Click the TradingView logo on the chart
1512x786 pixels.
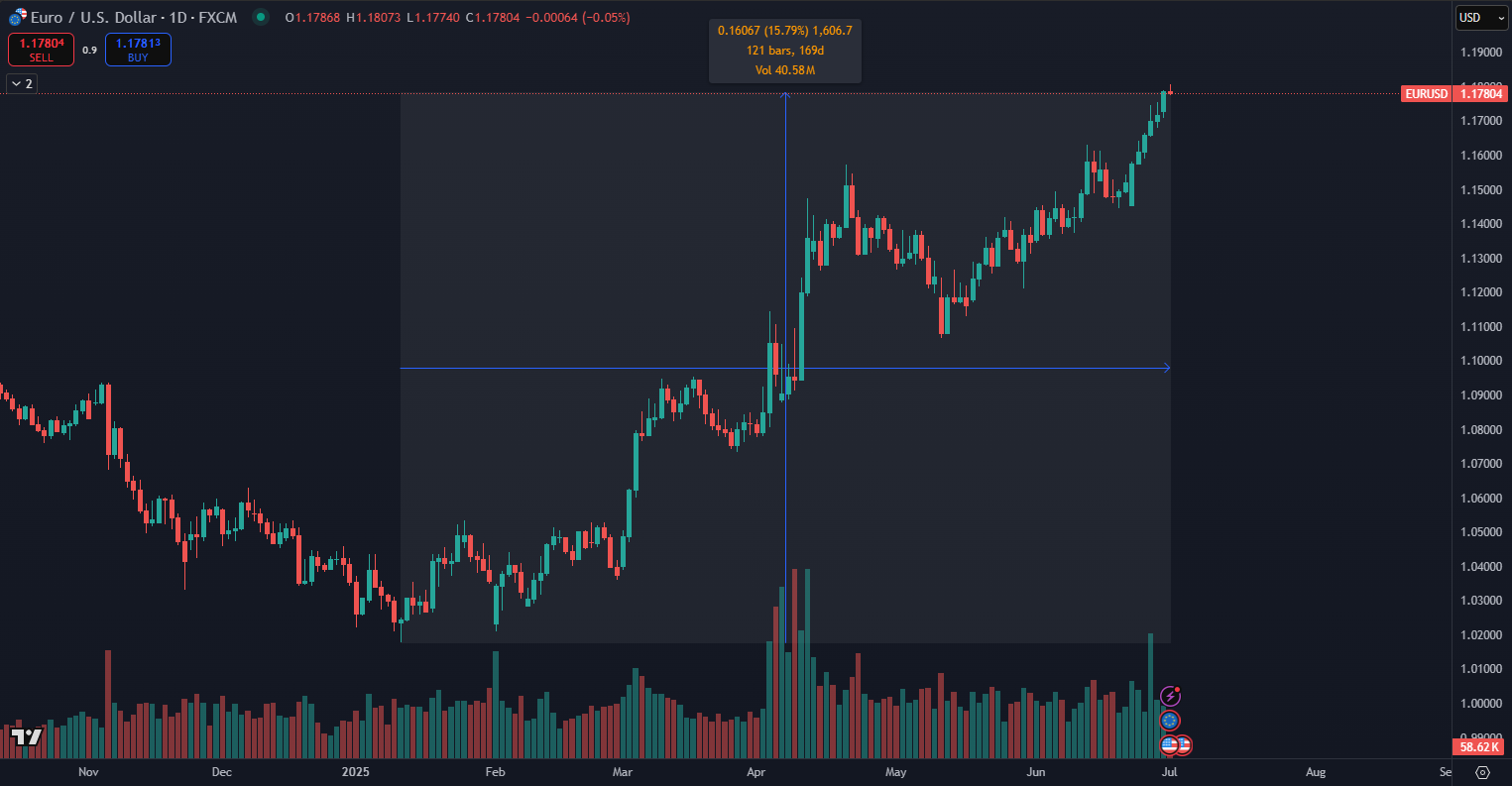(27, 736)
